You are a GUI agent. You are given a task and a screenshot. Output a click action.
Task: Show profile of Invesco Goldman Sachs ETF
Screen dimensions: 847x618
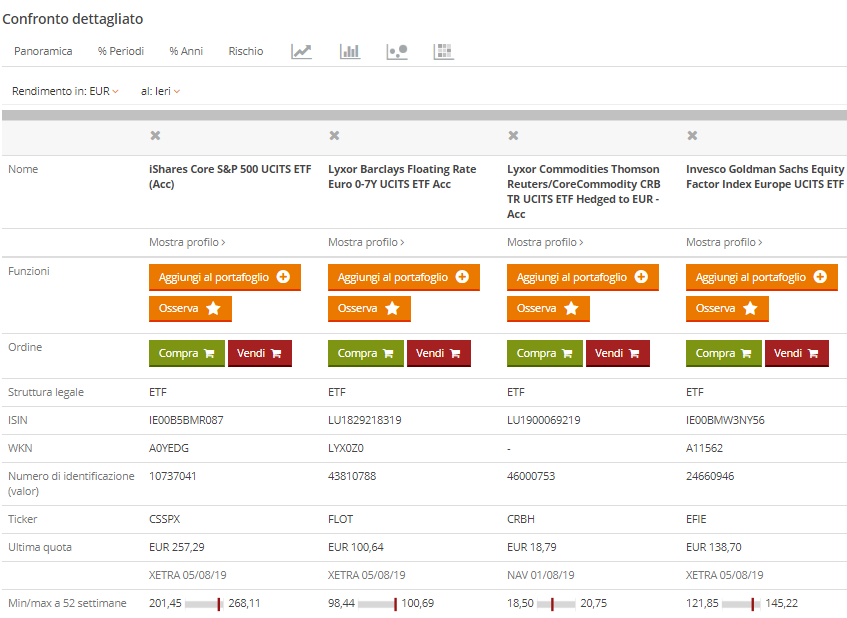724,242
